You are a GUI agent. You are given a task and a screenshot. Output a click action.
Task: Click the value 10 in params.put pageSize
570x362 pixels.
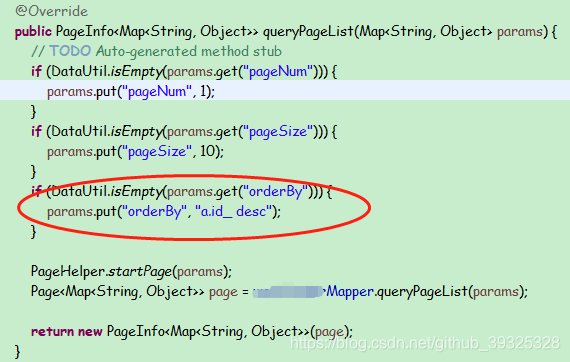tap(208, 151)
